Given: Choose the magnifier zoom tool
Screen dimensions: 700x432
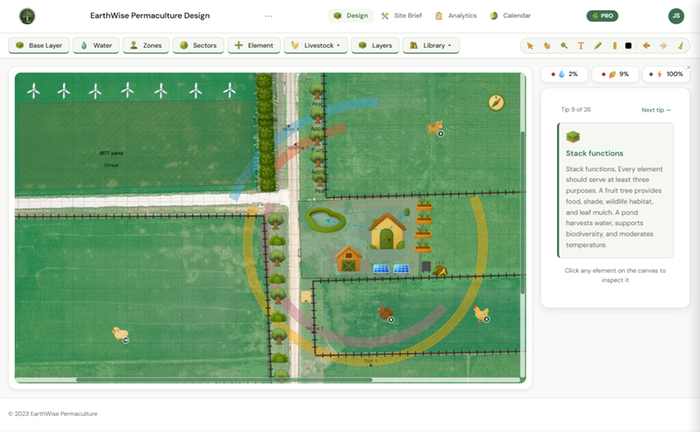Looking at the screenshot, I should 564,46.
